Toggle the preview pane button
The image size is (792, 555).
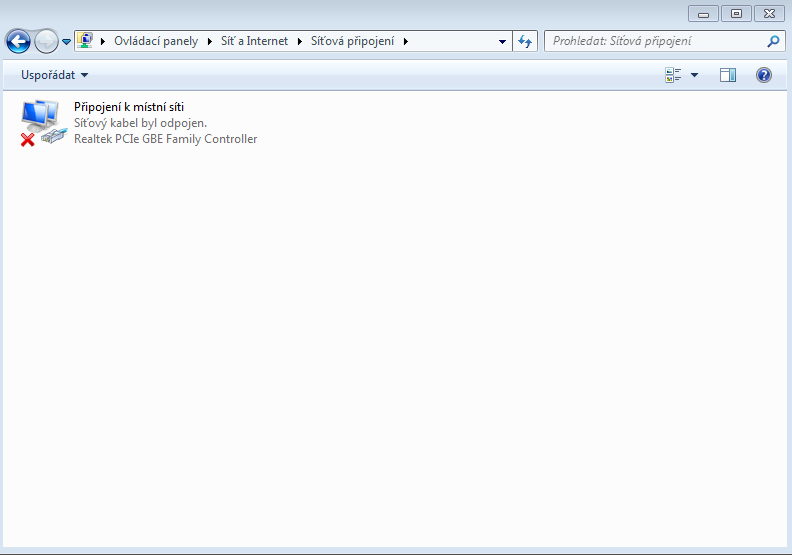[728, 75]
